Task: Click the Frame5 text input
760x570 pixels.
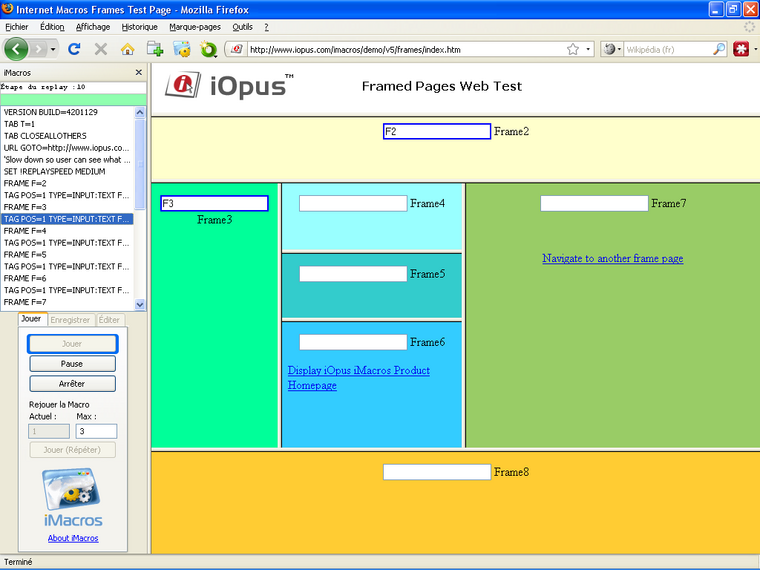Action: (x=353, y=274)
